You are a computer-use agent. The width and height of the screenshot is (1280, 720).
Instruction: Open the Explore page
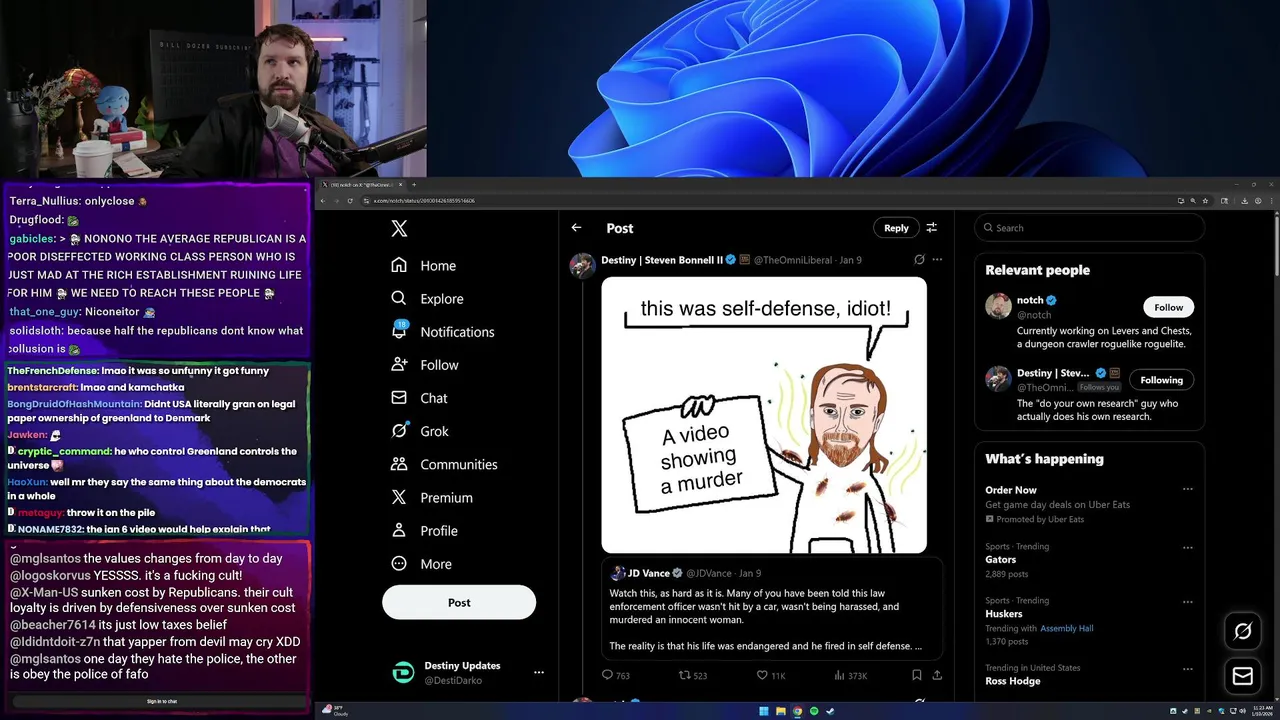427,298
